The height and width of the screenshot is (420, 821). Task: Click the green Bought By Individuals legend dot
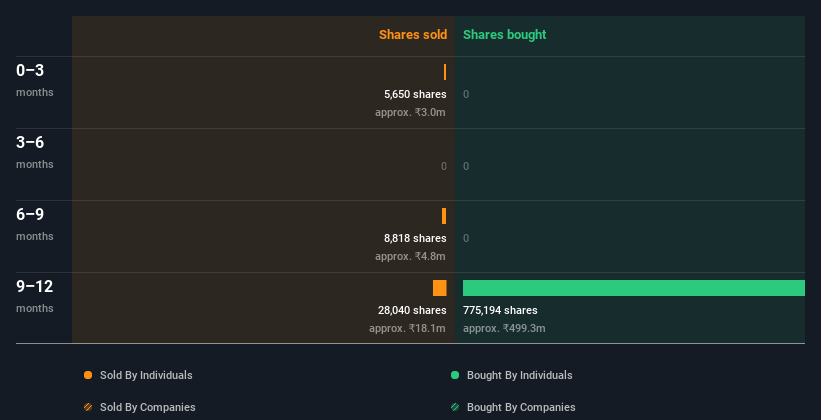point(455,375)
